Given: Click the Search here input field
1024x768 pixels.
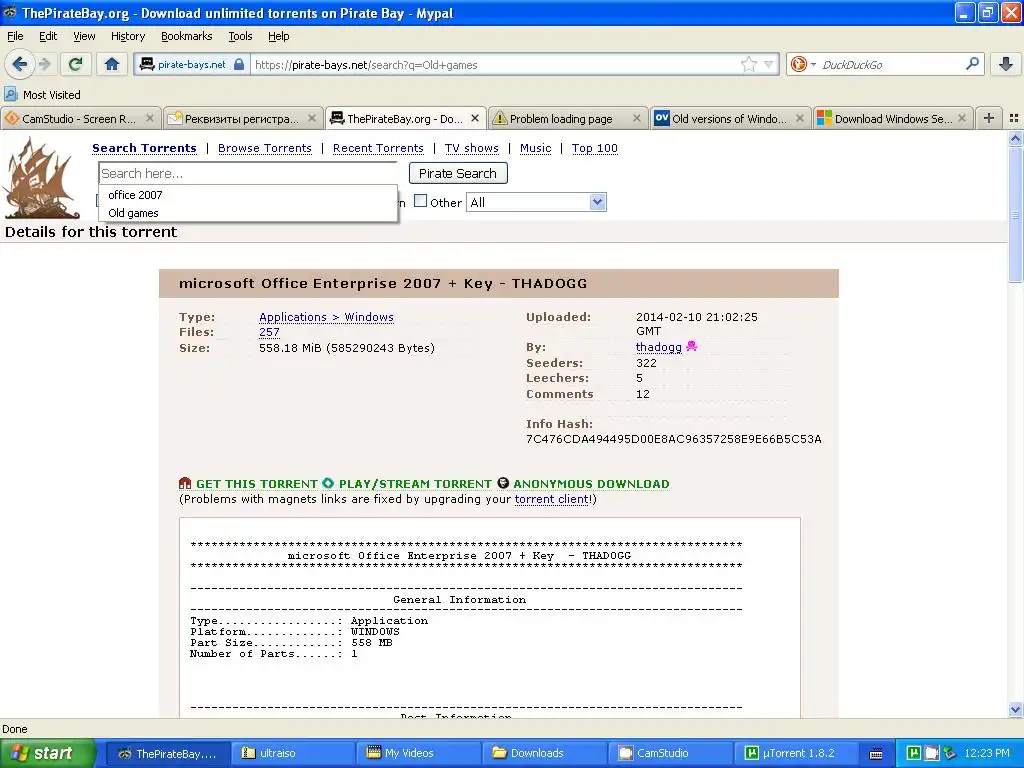Looking at the screenshot, I should point(249,173).
